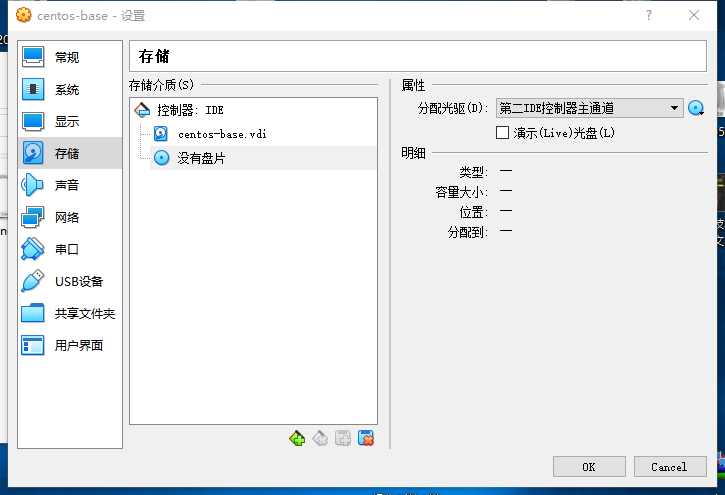Close the centos-base 设置 dialog

(x=694, y=15)
